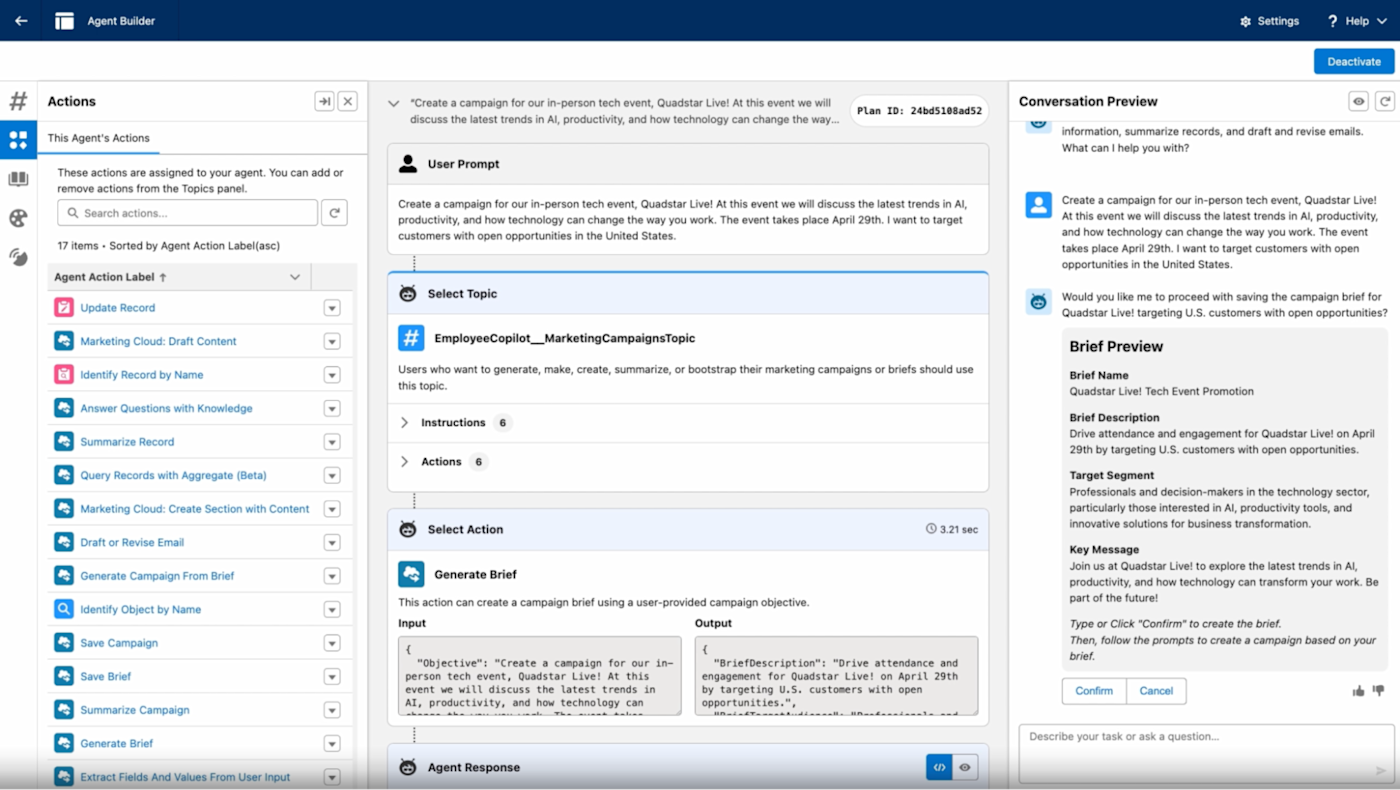Open the radar signal icon in sidebar
The image size is (1400, 790).
click(x=18, y=257)
